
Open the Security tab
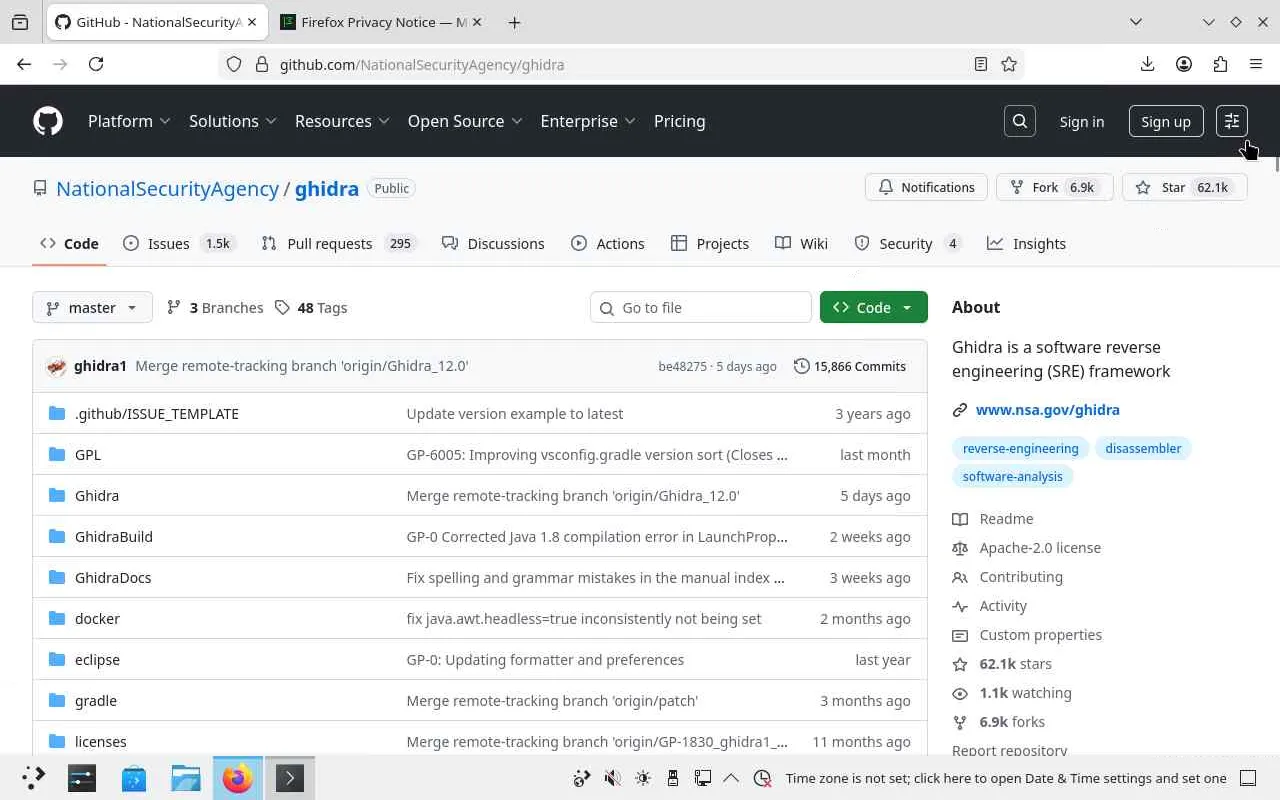909,243
